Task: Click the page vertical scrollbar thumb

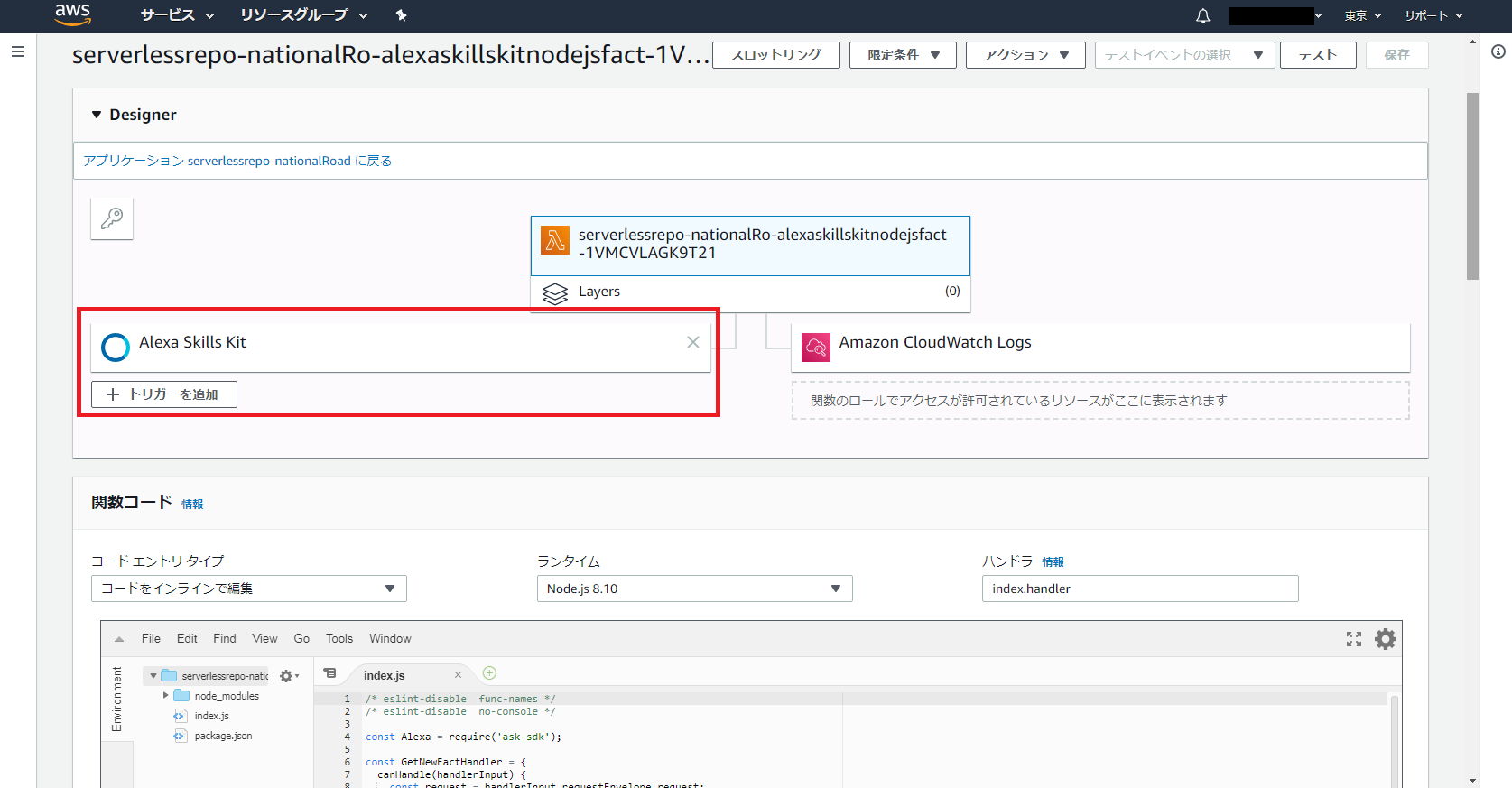Action: point(1472,186)
